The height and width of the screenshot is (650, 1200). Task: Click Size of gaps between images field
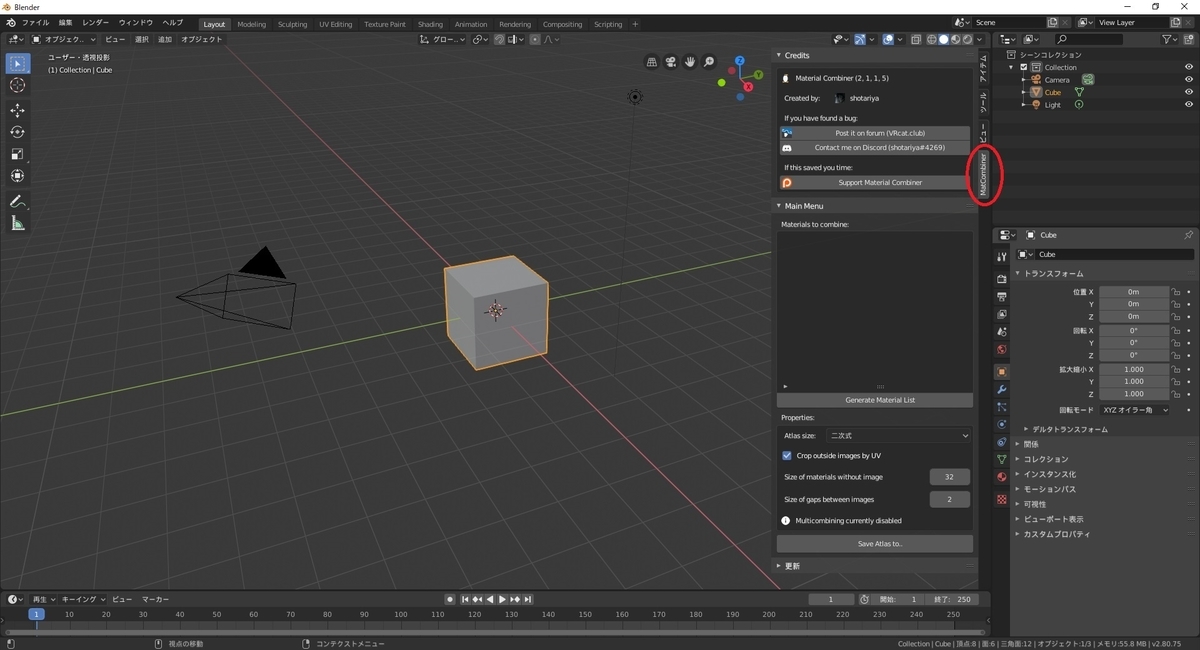click(950, 499)
